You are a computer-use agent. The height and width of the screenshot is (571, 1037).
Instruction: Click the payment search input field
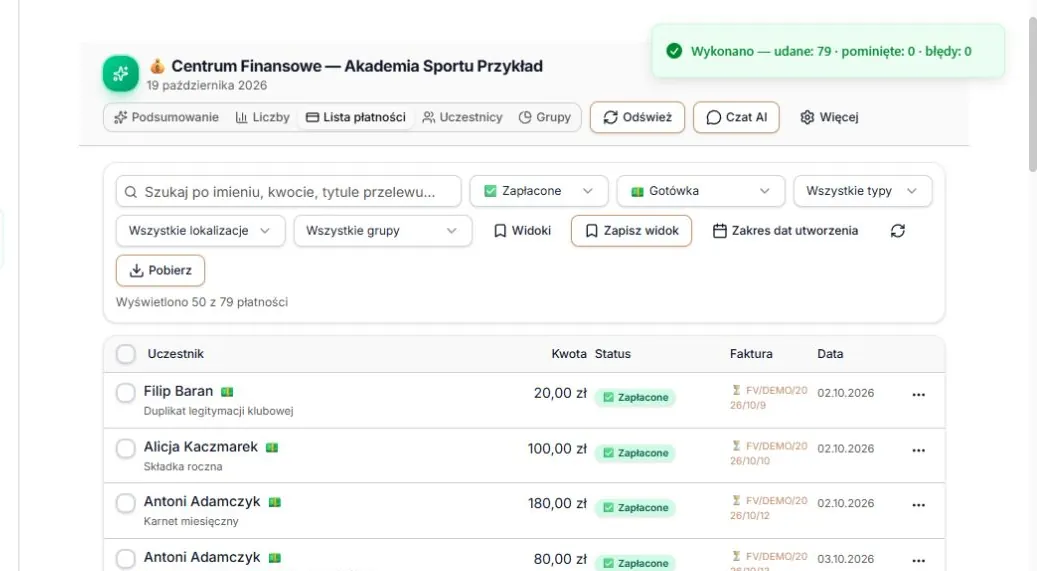tap(288, 191)
